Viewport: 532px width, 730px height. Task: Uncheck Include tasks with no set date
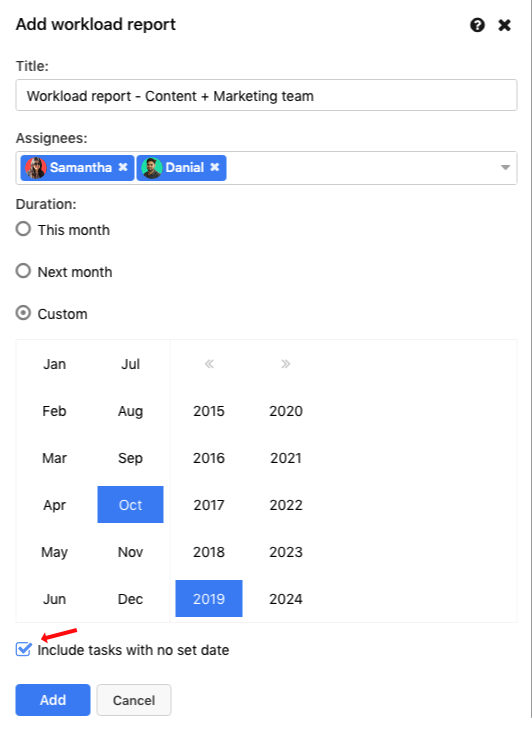(x=23, y=649)
